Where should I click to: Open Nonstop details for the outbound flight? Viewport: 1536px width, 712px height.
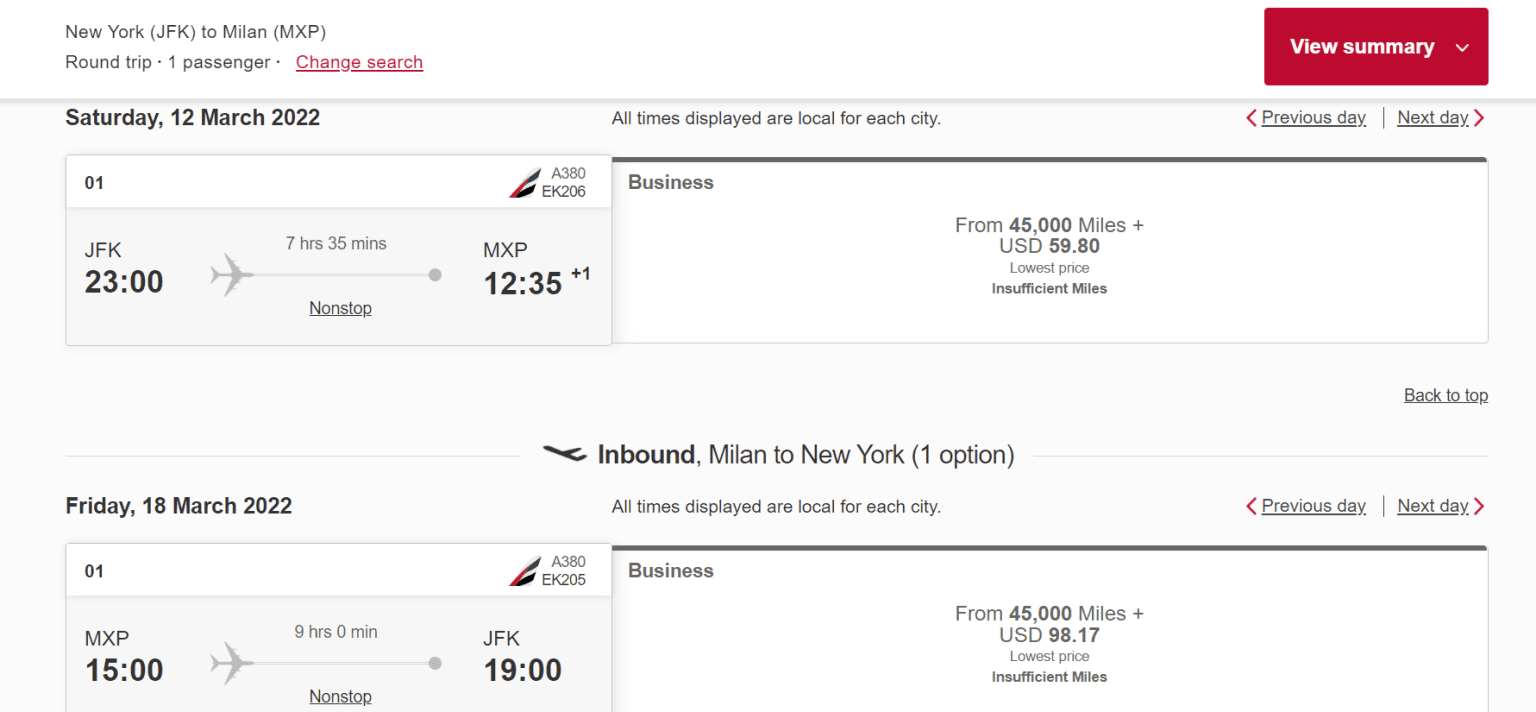pos(340,308)
